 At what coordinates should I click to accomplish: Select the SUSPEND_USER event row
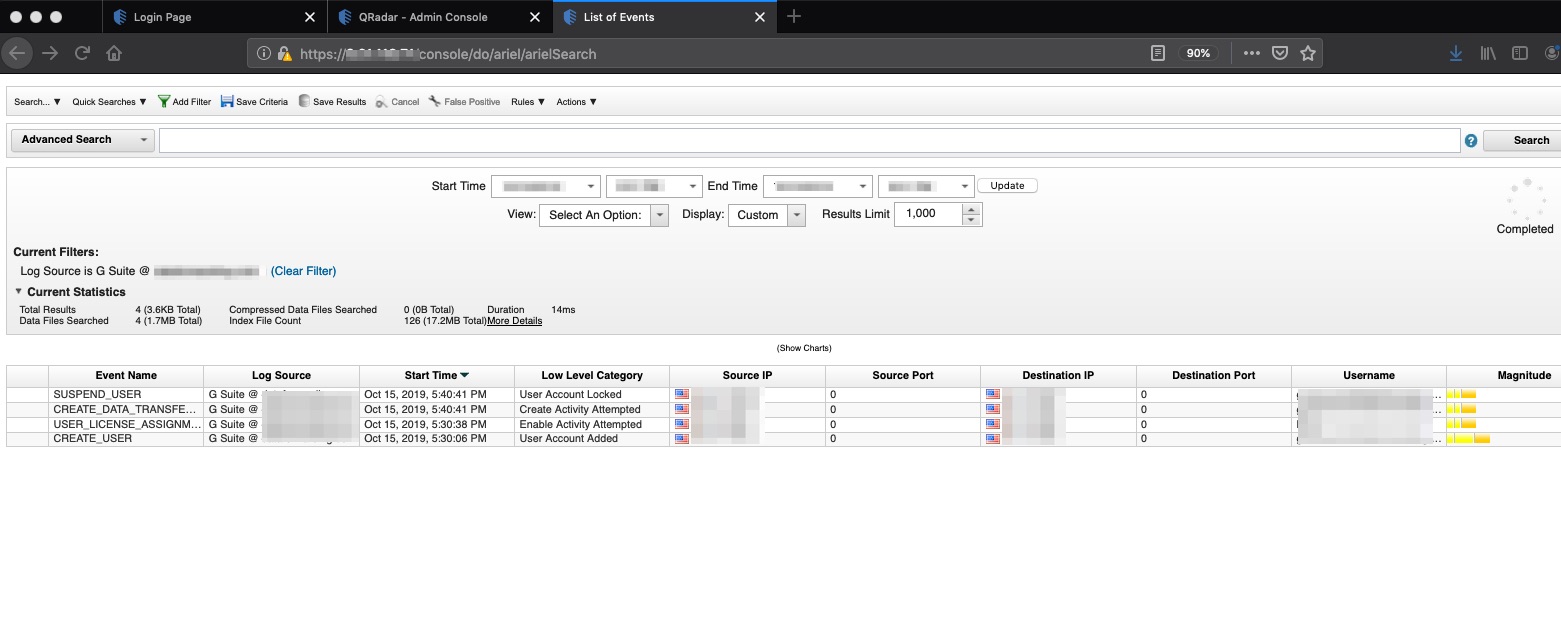(783, 394)
